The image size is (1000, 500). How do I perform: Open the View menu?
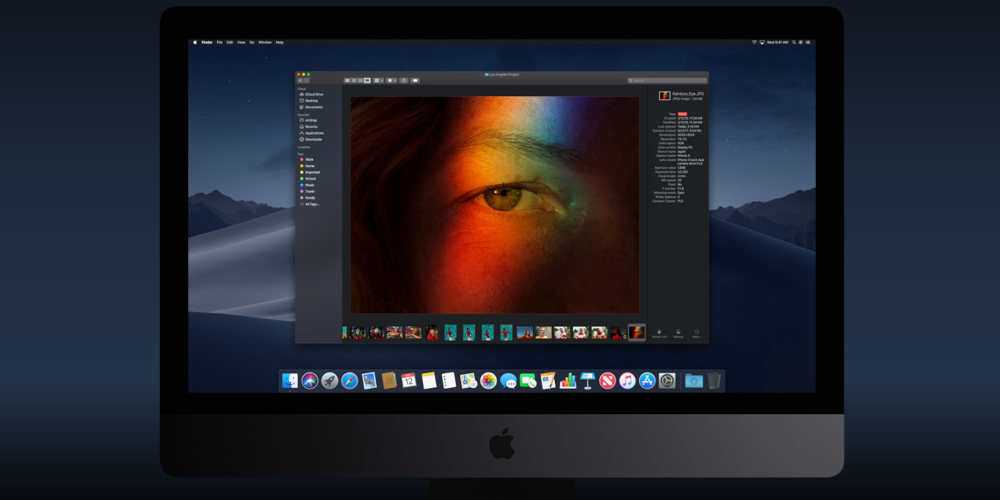click(241, 42)
